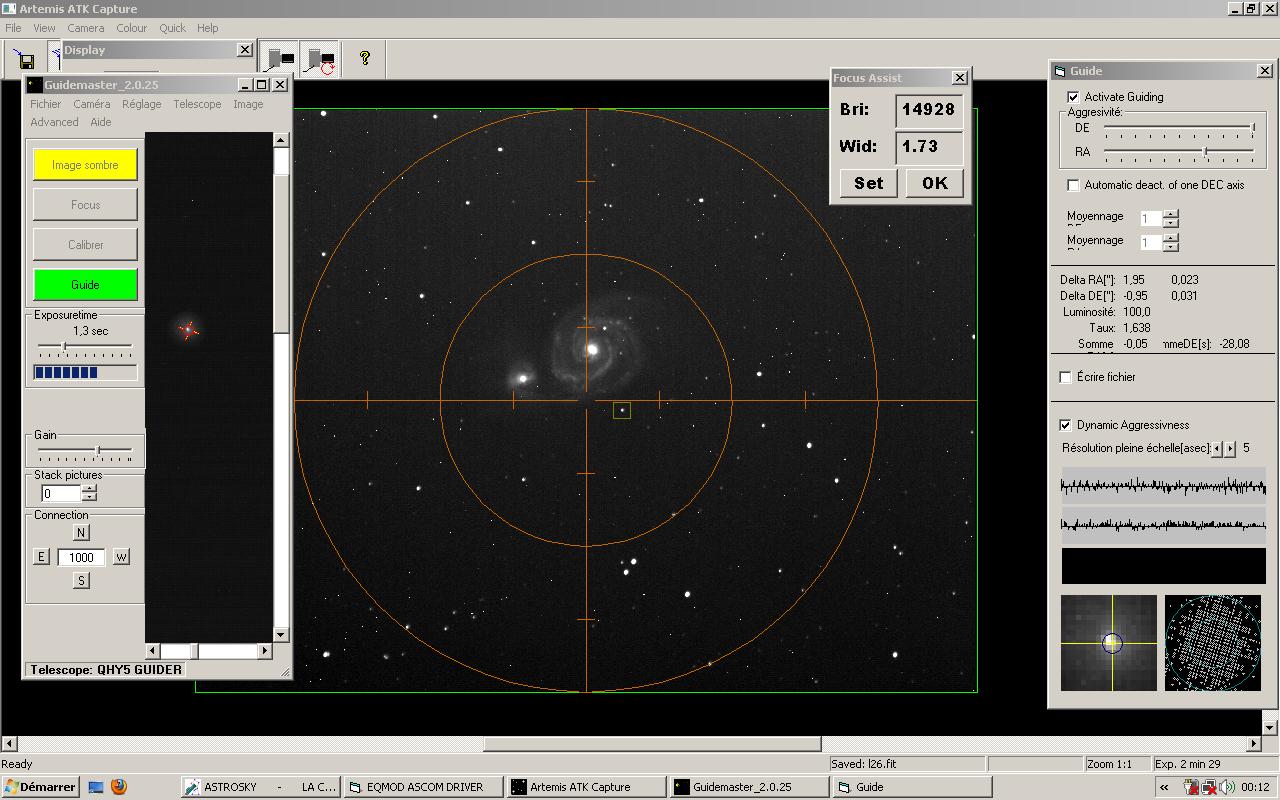Click the Connection pulse duration field showing 1000
The height and width of the screenshot is (800, 1280).
[81, 558]
